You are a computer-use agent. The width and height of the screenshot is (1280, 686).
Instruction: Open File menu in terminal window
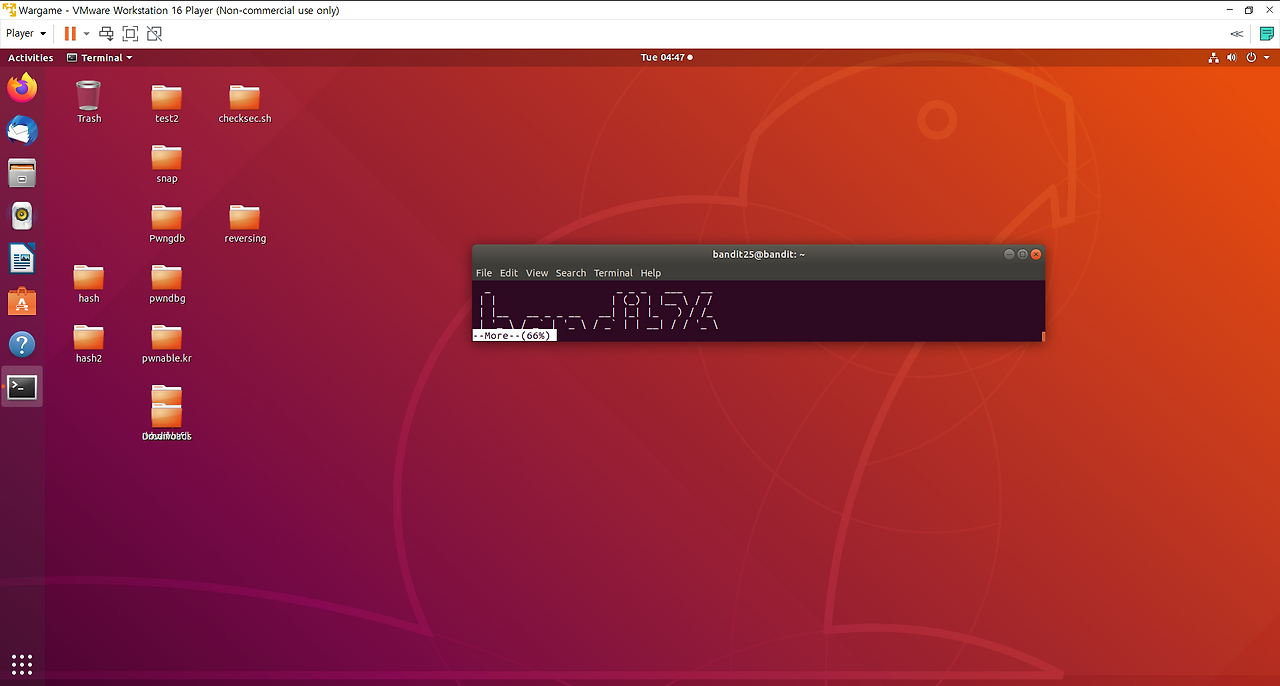[484, 273]
